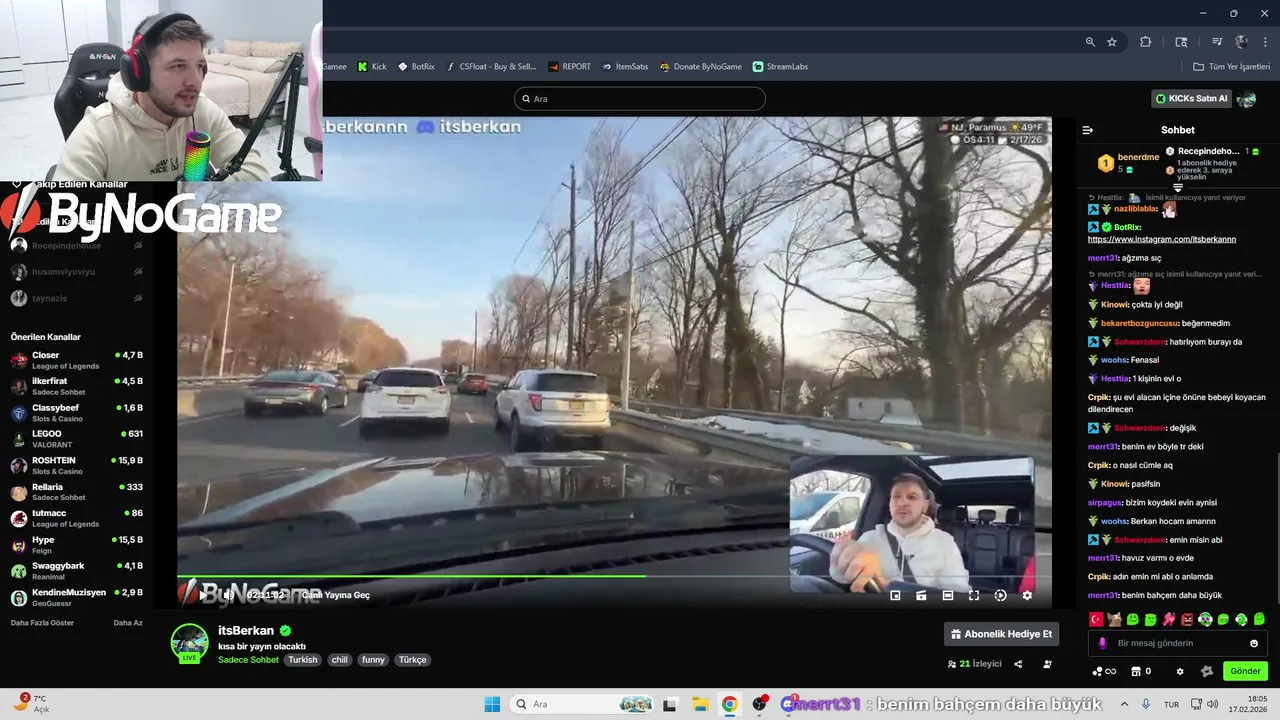
Task: Open File Explorer from the taskbar
Action: pyautogui.click(x=700, y=704)
